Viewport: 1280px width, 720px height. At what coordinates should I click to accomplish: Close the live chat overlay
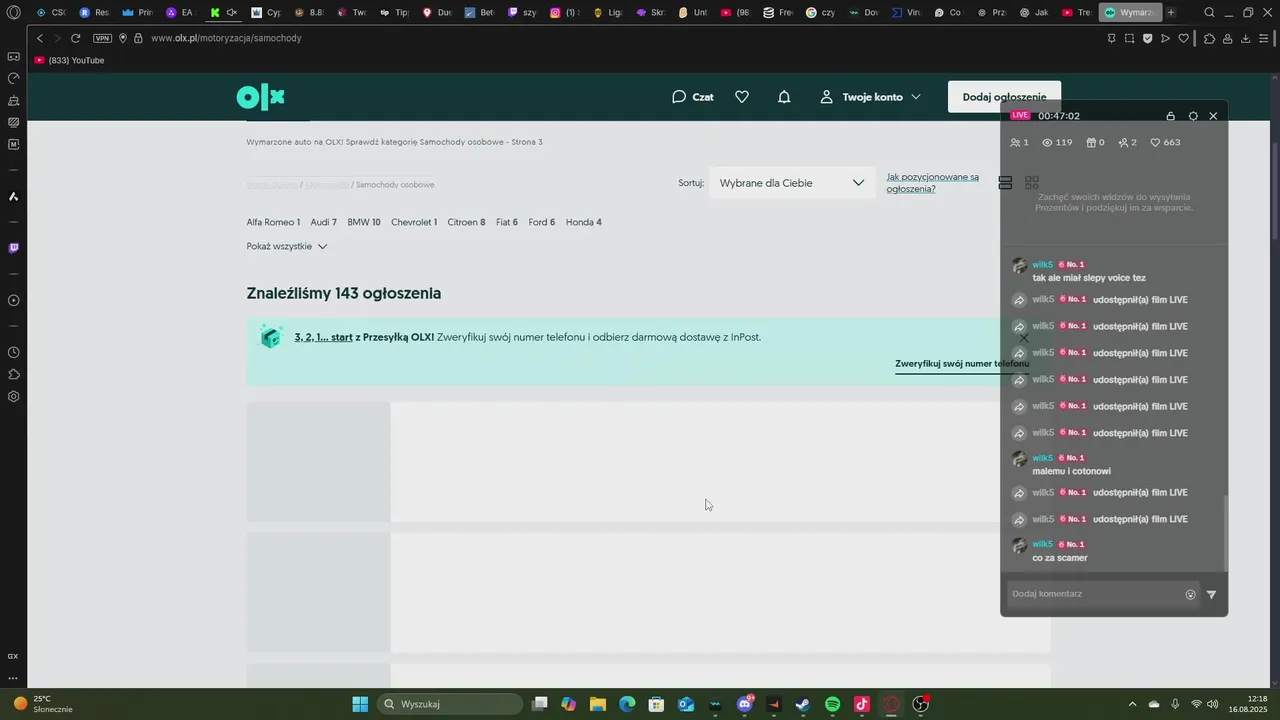click(1213, 116)
